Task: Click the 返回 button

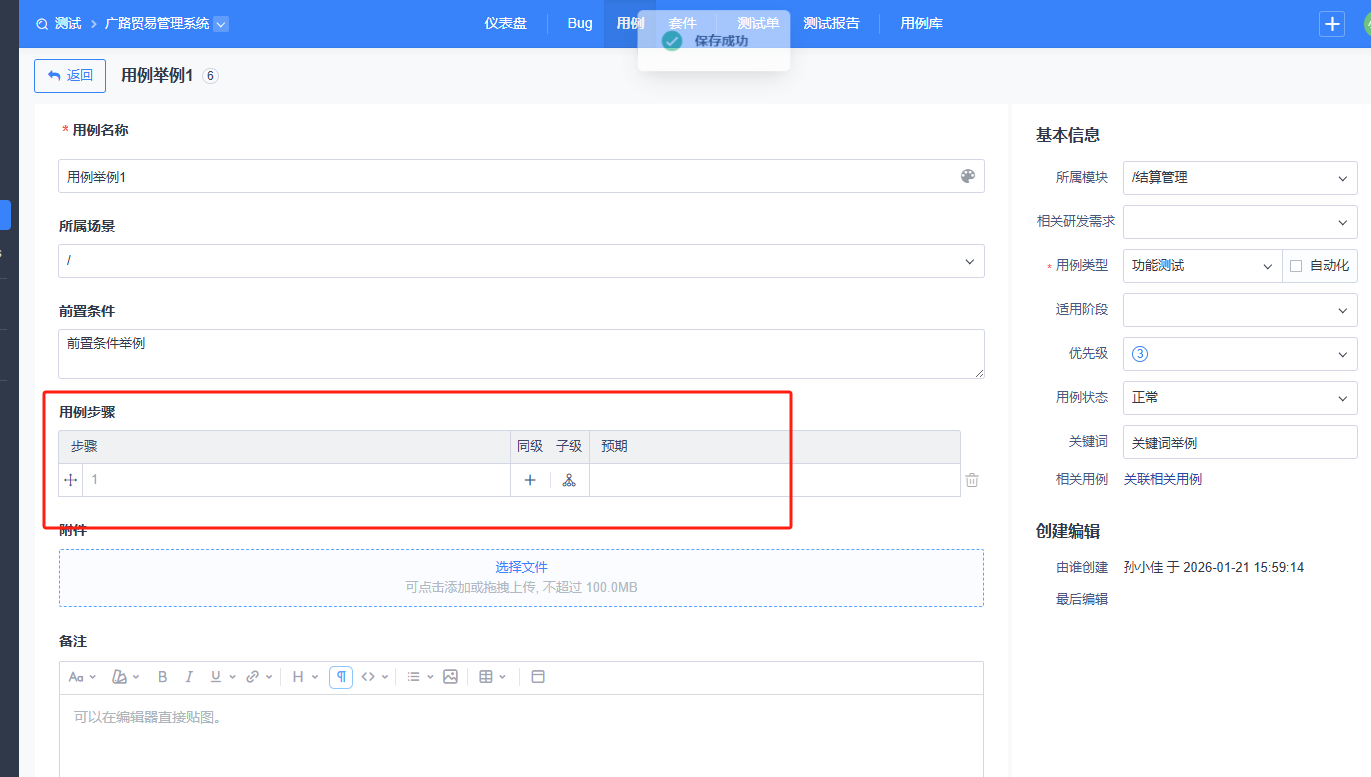Action: tap(70, 76)
